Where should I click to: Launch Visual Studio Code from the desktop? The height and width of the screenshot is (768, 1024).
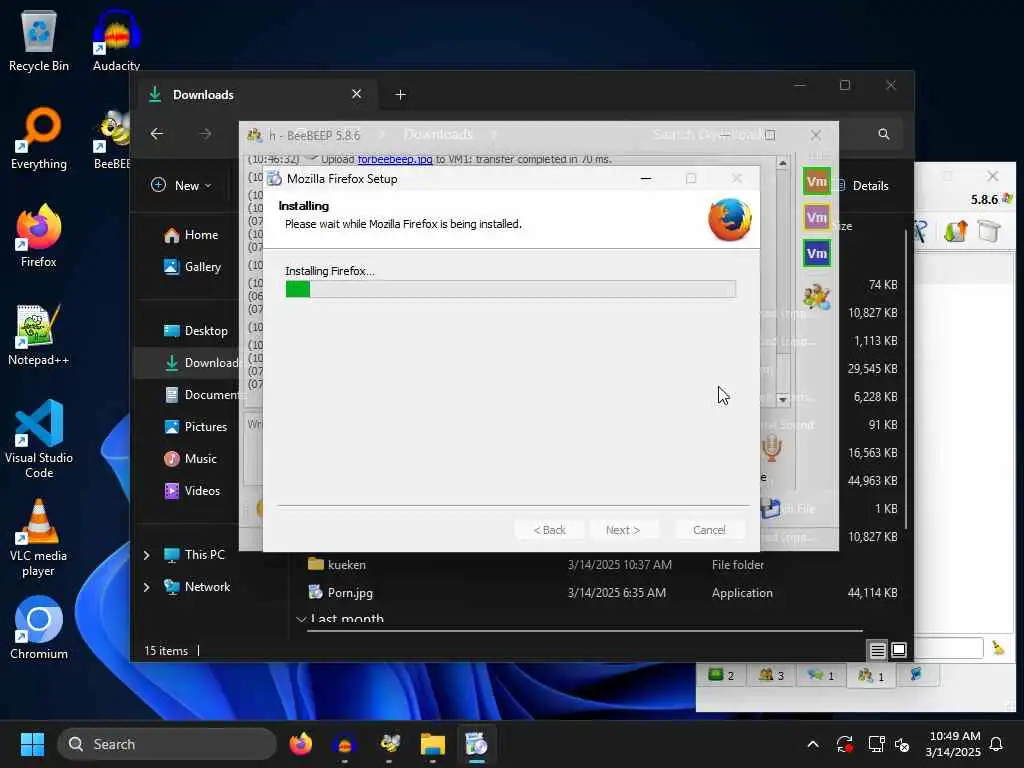[x=39, y=439]
